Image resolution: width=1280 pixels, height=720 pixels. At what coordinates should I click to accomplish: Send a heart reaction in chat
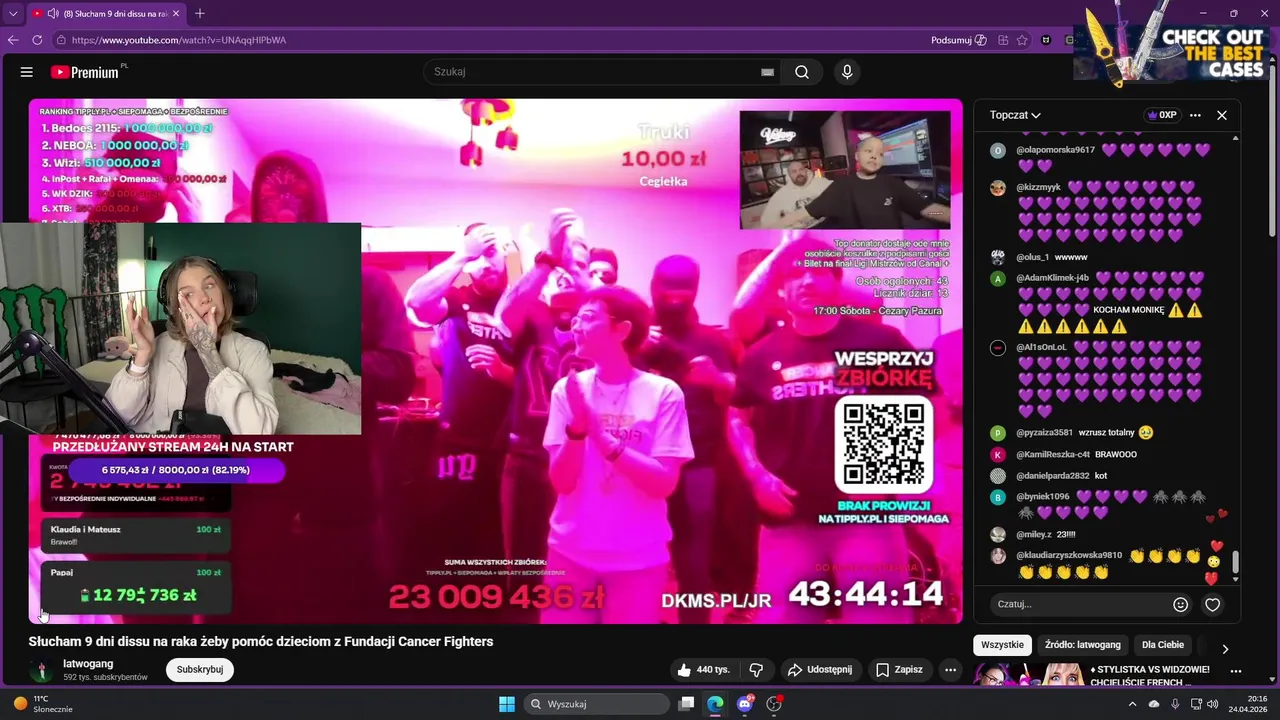pos(1212,604)
